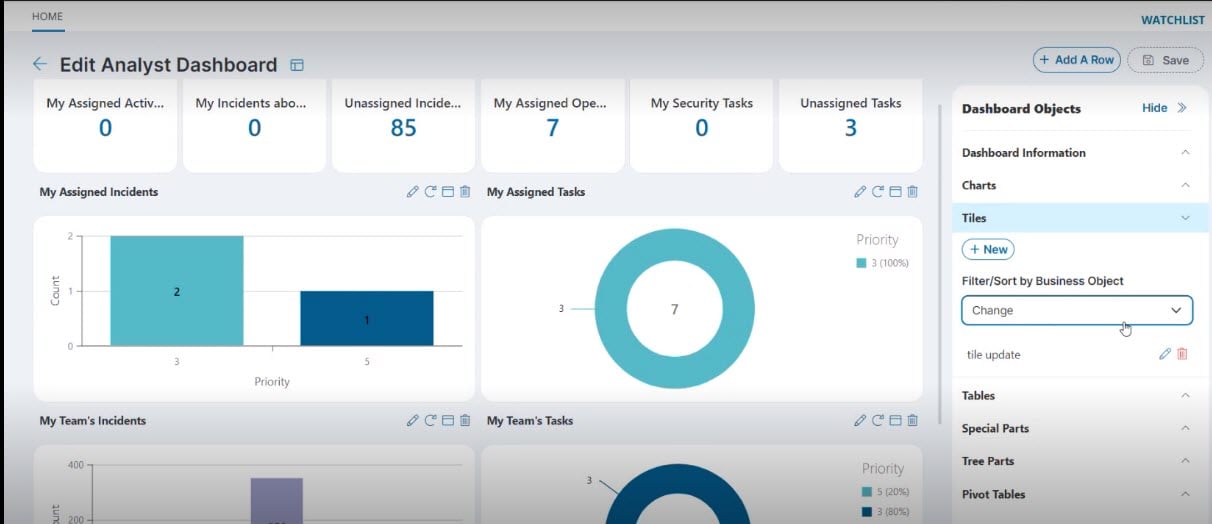Hide the Dashboard Objects panel

pyautogui.click(x=1164, y=108)
